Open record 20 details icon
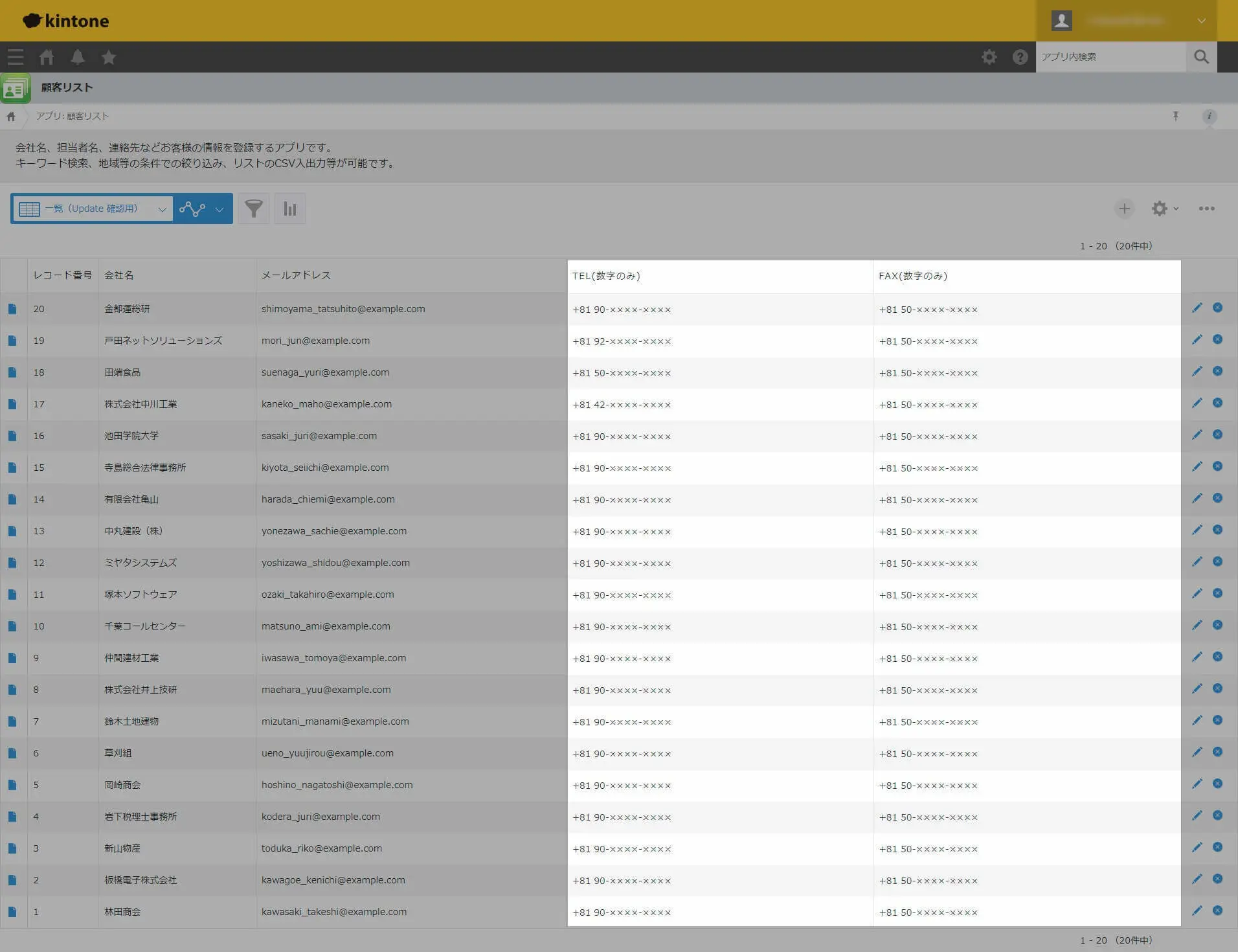1238x952 pixels. click(x=12, y=309)
